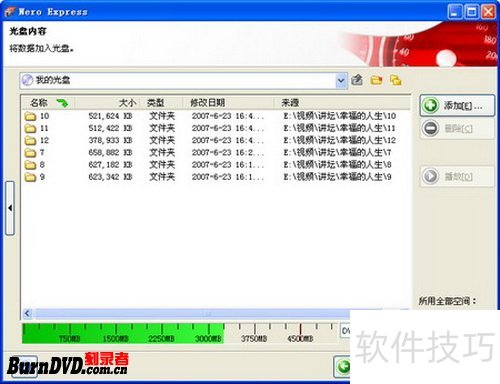Maximize the Nero Express window
This screenshot has height=384, width=500.
pyautogui.click(x=472, y=12)
